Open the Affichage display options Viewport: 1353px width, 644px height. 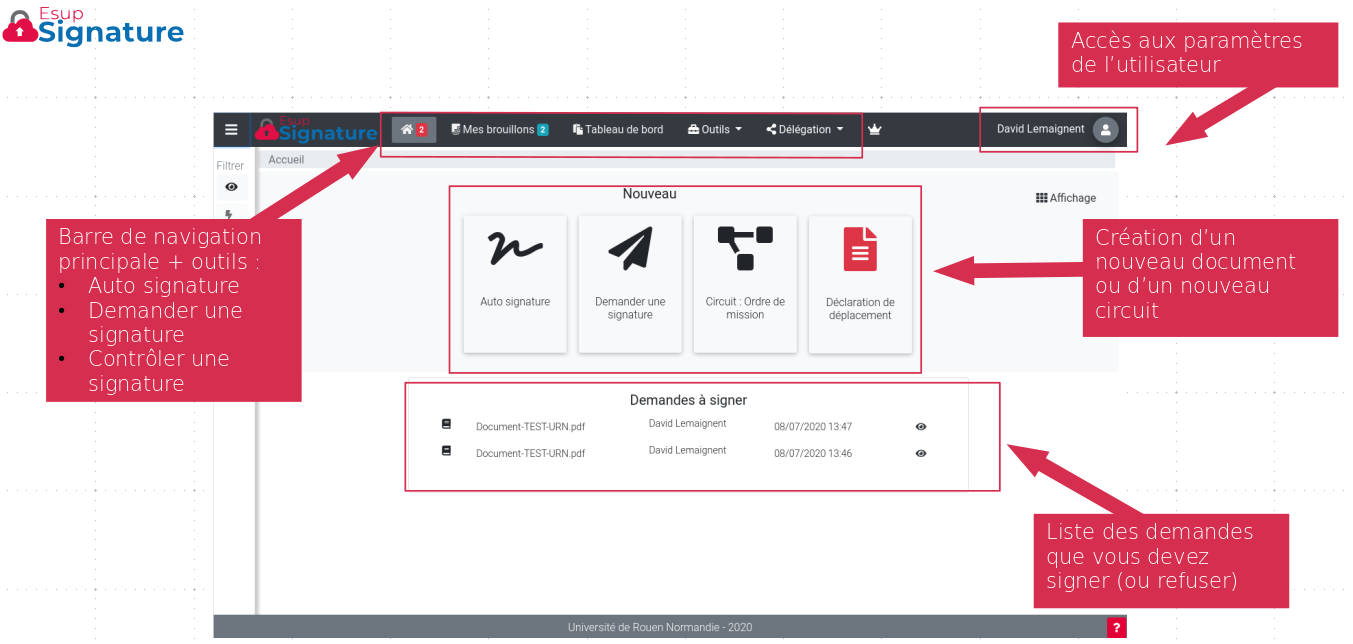[1066, 198]
